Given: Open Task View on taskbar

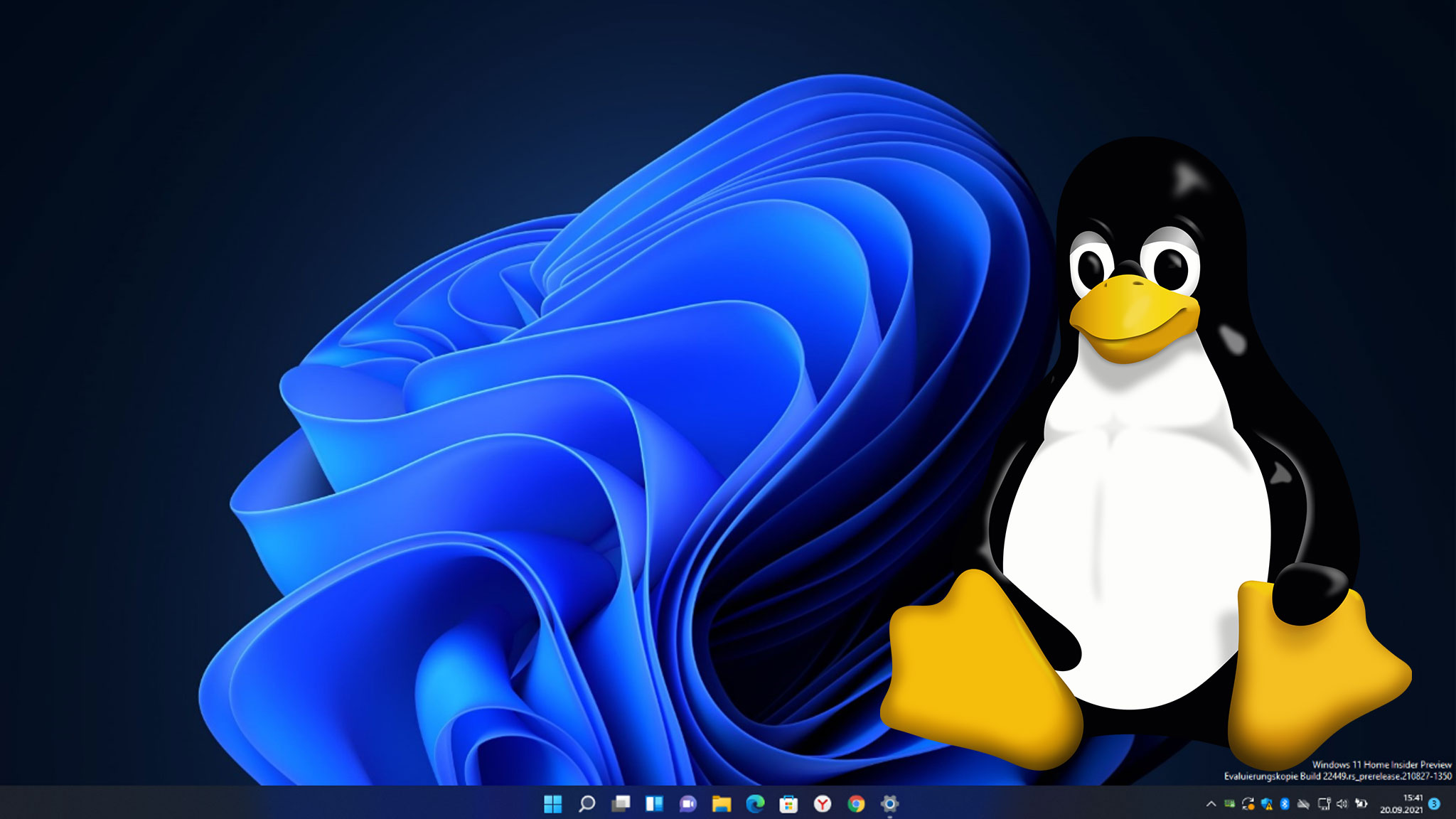Looking at the screenshot, I should (x=621, y=804).
